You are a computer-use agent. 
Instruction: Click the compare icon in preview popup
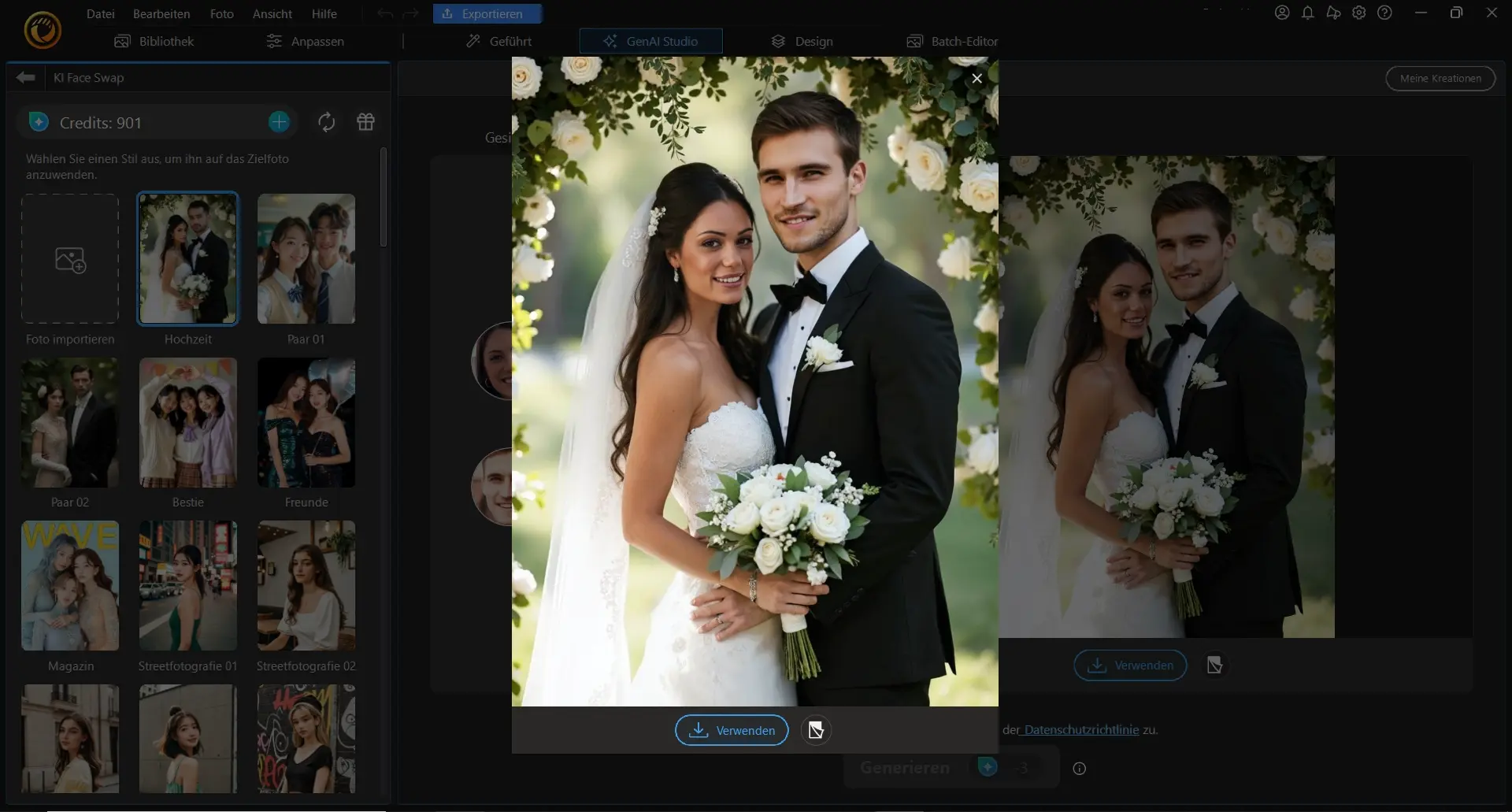point(816,730)
